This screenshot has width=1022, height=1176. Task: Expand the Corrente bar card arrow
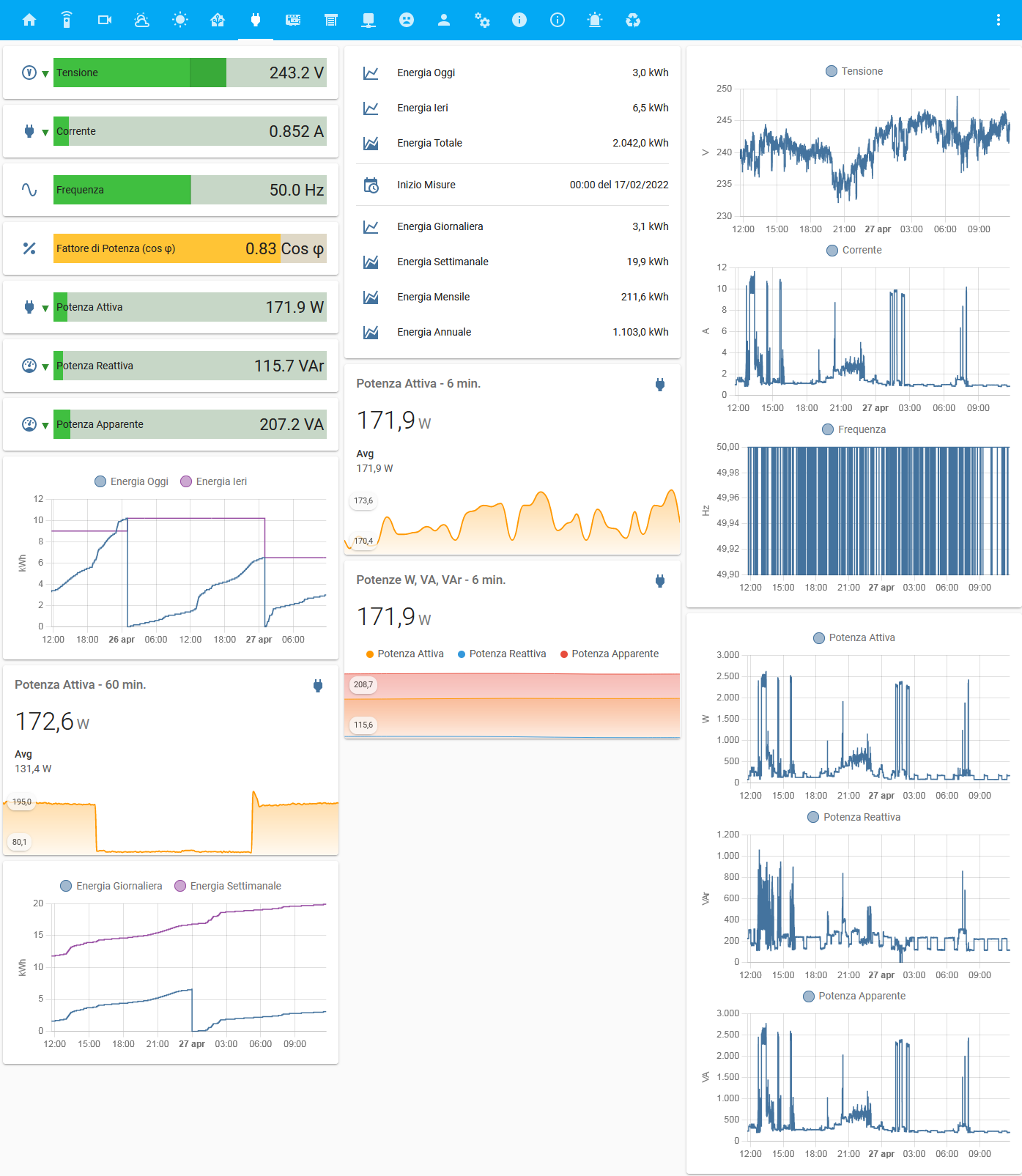click(x=45, y=132)
